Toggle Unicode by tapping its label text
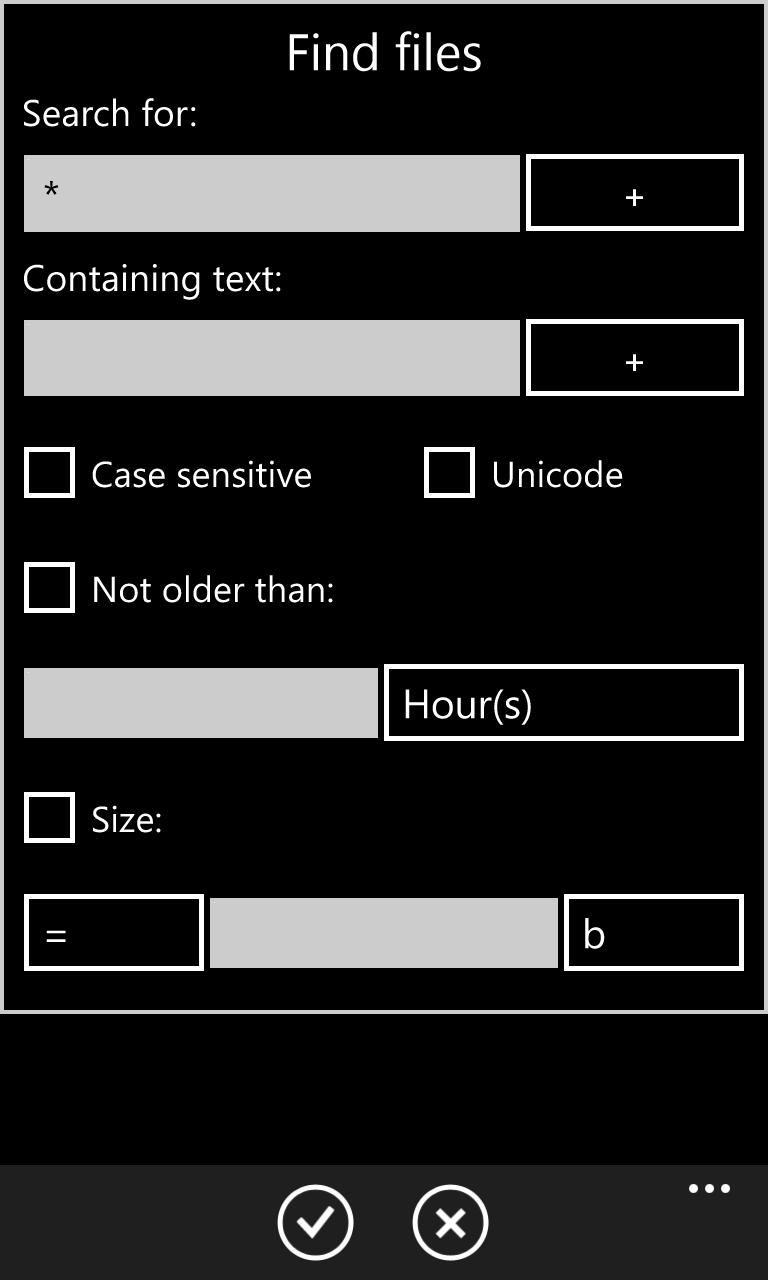Image resolution: width=768 pixels, height=1280 pixels. (555, 474)
